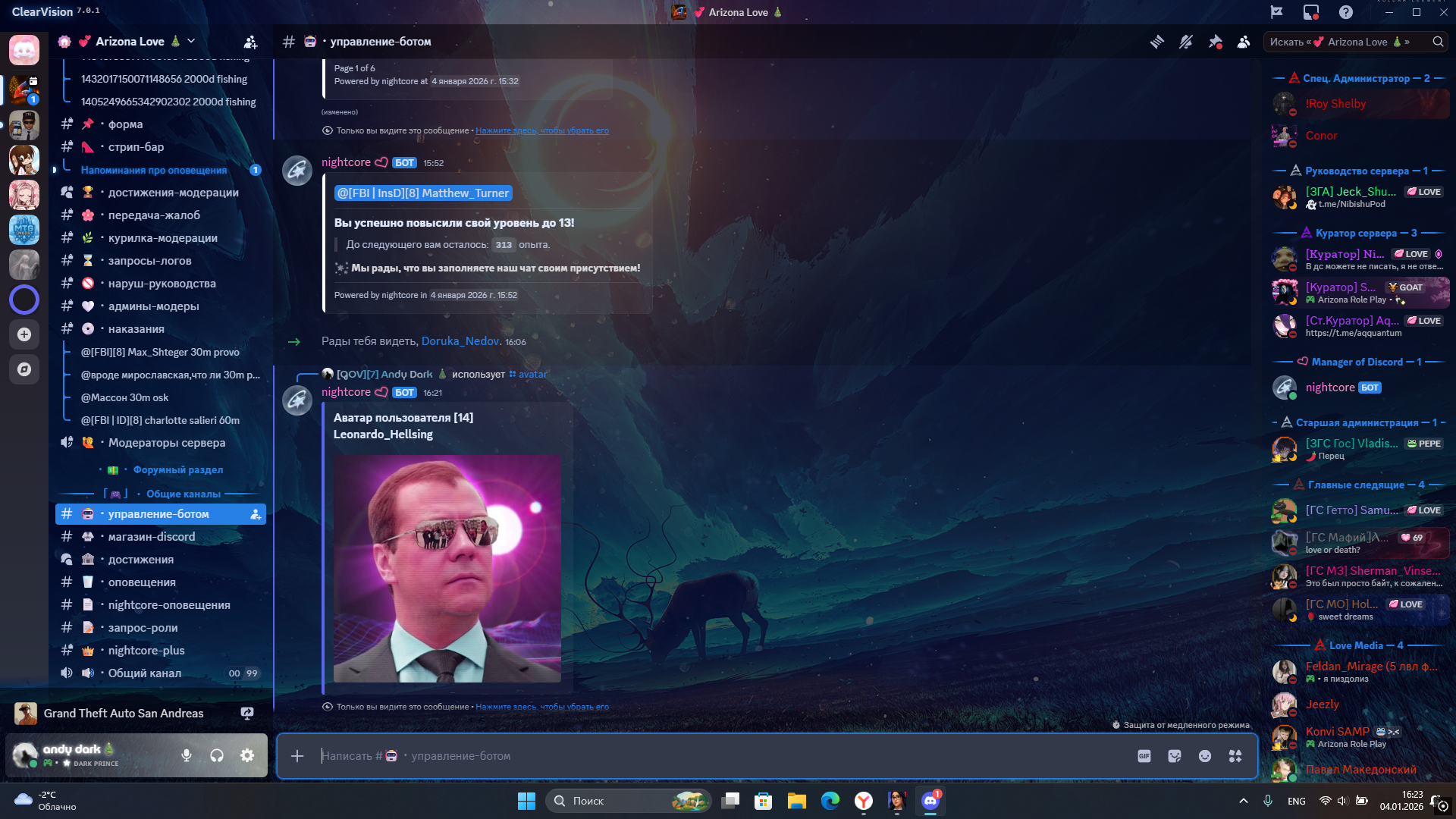Viewport: 1456px width, 819px height.
Task: Expand the Arizona Love server dropdown menu
Action: coord(191,41)
